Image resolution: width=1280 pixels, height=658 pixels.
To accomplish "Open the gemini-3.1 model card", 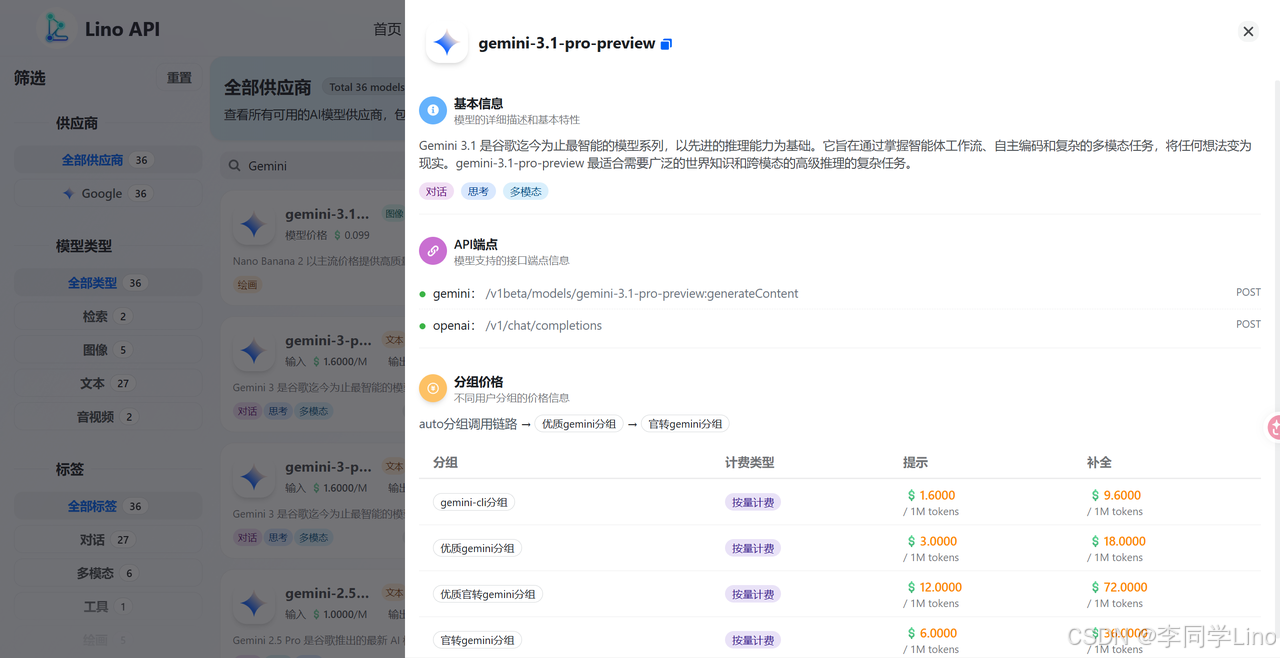I will (313, 246).
